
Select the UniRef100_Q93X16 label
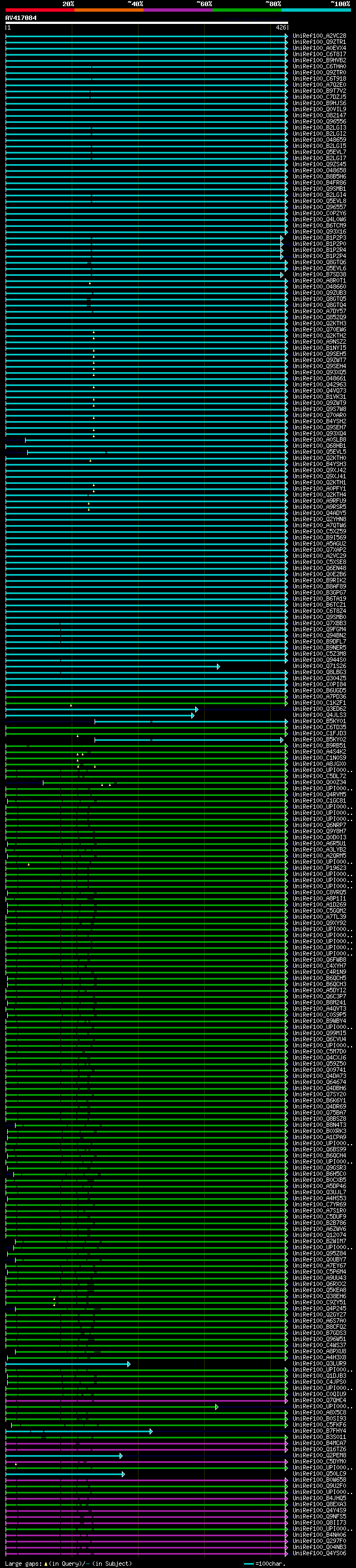pyautogui.click(x=319, y=232)
